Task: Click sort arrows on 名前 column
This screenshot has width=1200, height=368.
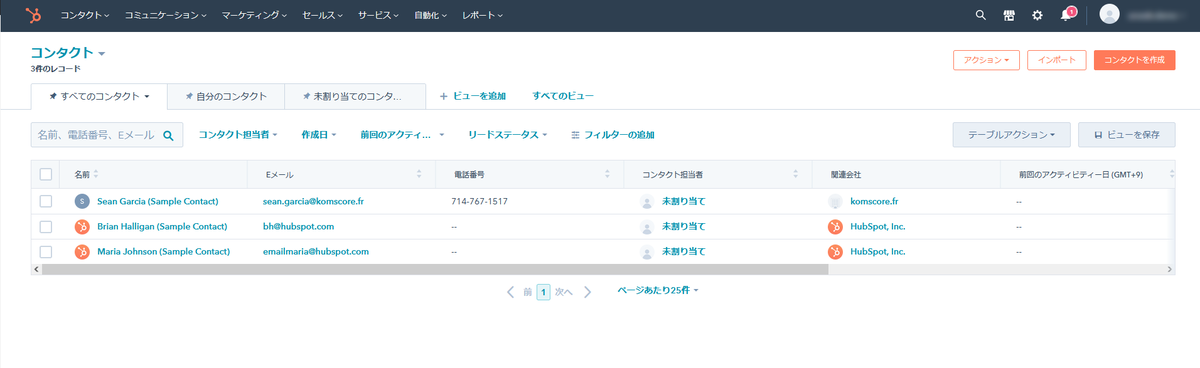Action: pyautogui.click(x=96, y=174)
